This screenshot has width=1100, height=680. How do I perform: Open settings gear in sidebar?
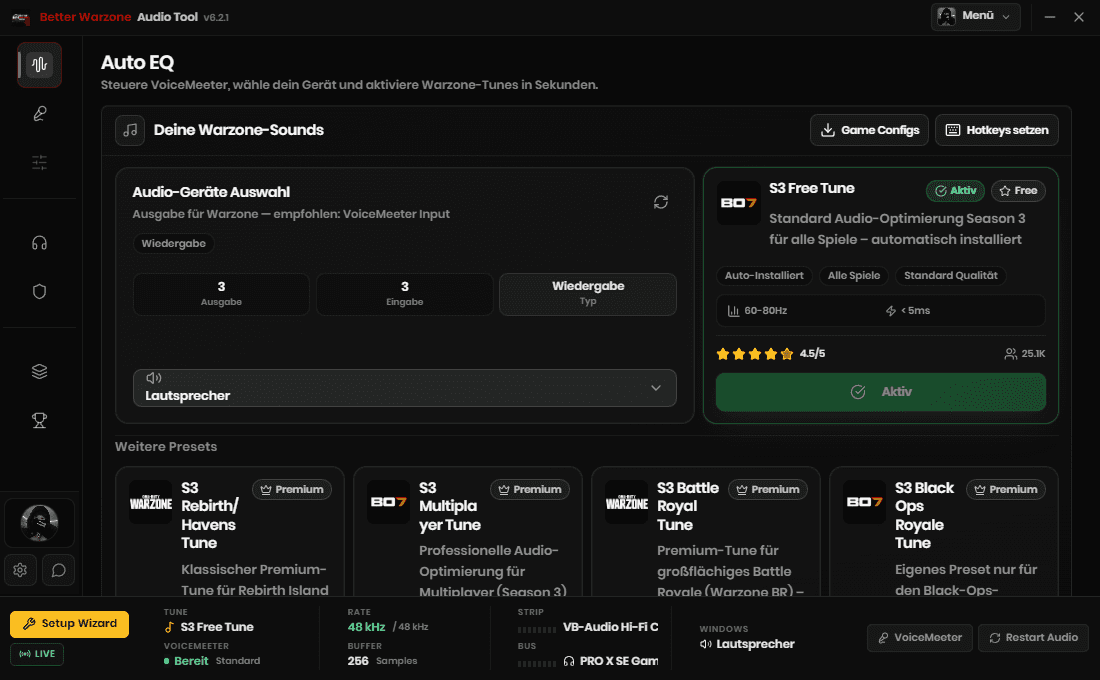pyautogui.click(x=20, y=570)
